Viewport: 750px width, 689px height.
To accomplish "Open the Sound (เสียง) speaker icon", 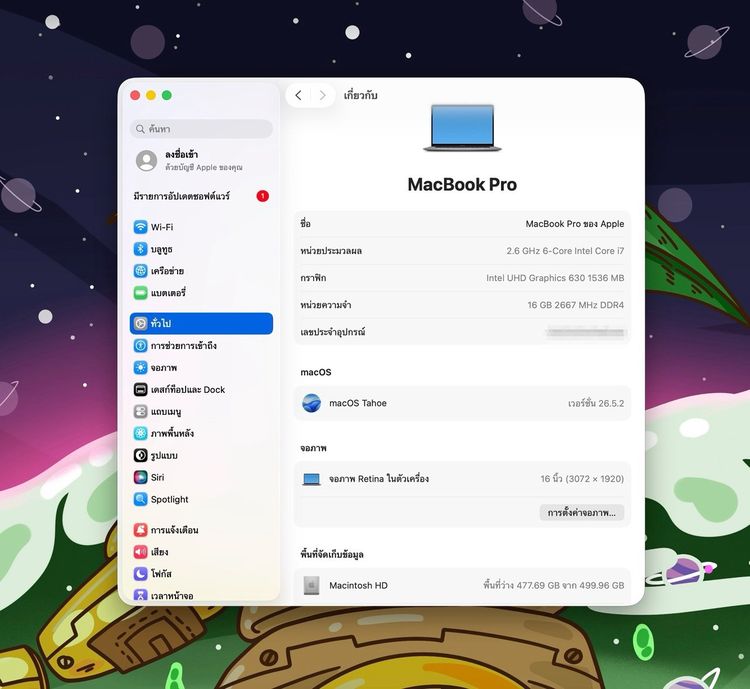I will pos(140,552).
